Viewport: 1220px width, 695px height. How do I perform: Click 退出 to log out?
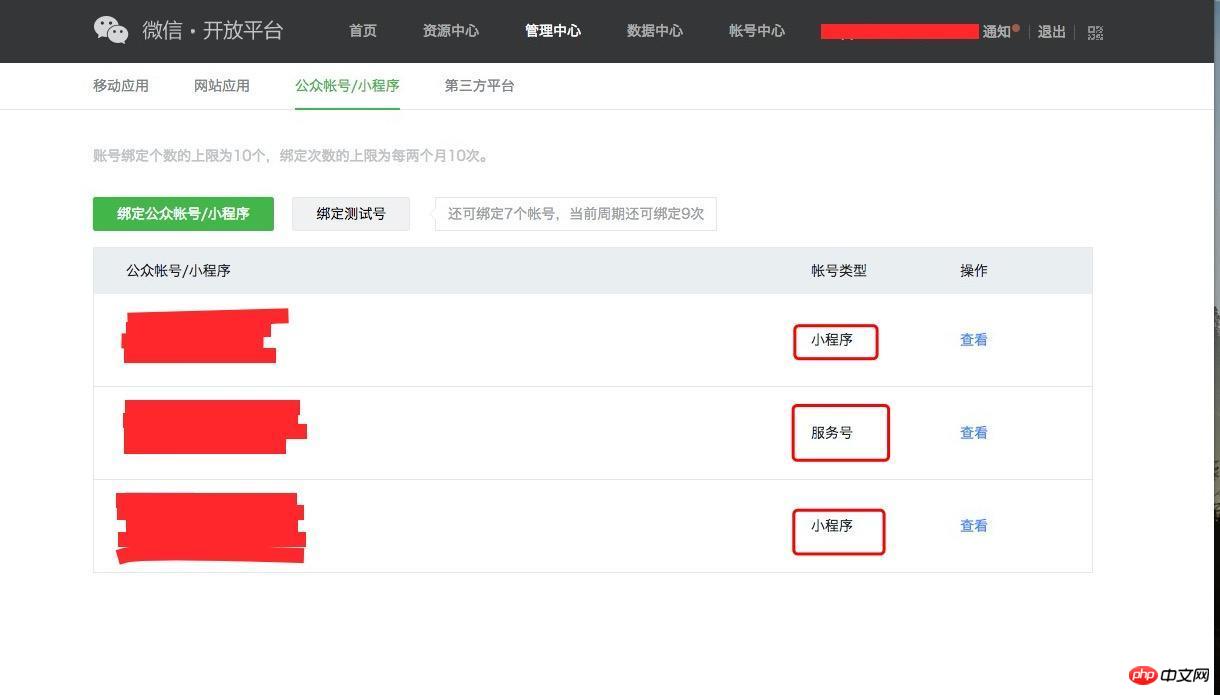click(x=1051, y=32)
